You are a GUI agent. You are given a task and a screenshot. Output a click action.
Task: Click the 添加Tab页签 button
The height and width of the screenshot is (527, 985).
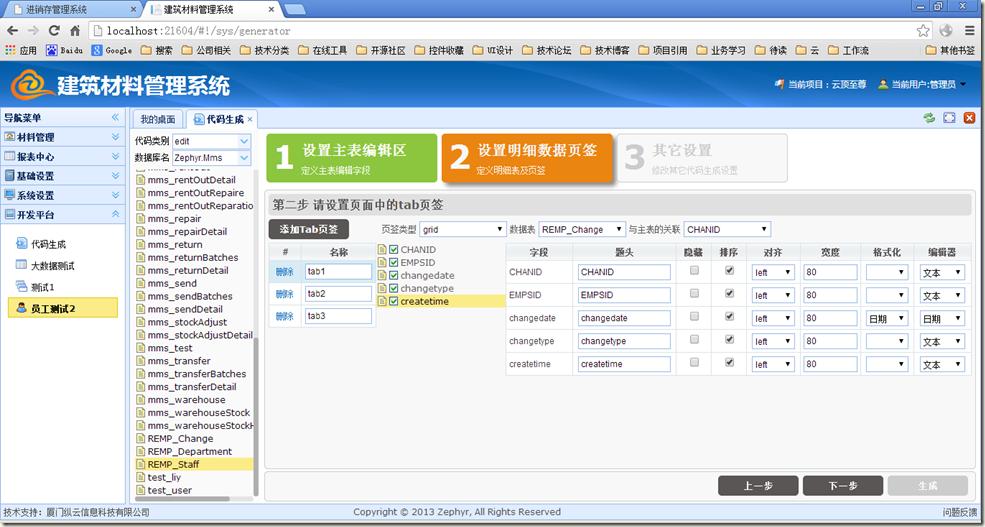point(308,230)
